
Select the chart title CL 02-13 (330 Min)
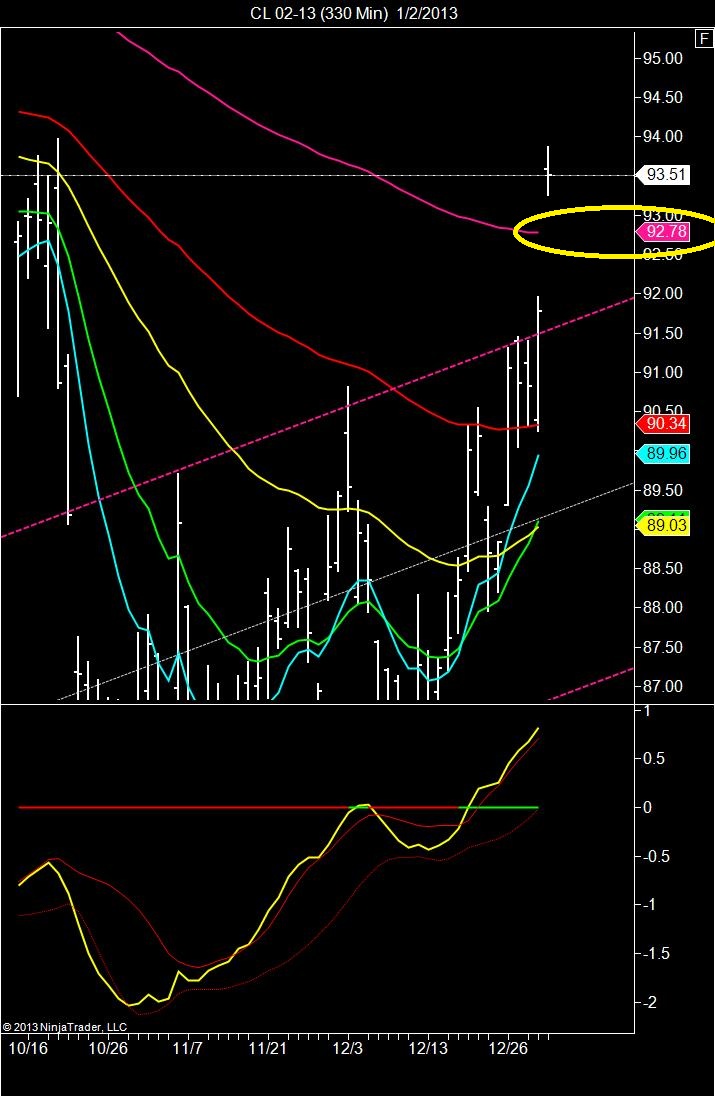(x=319, y=13)
